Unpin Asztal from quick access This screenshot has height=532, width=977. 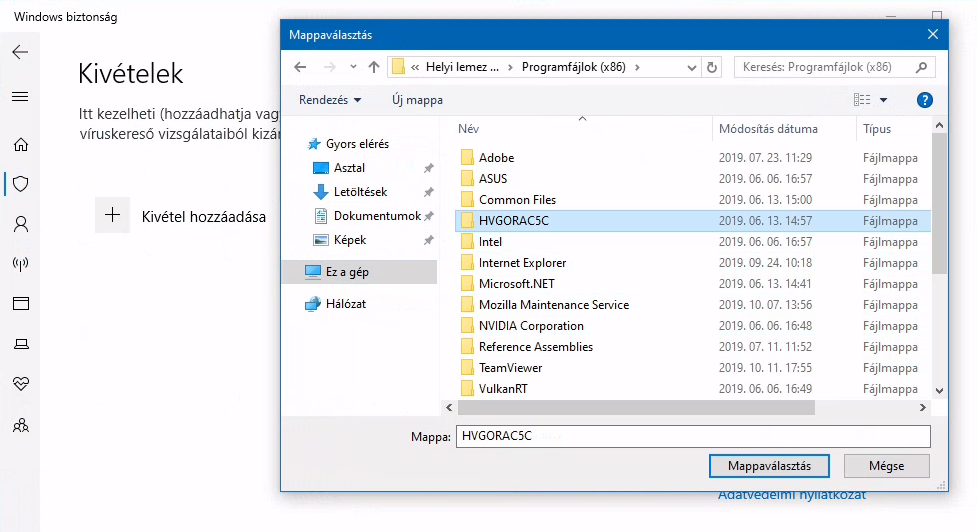429,168
